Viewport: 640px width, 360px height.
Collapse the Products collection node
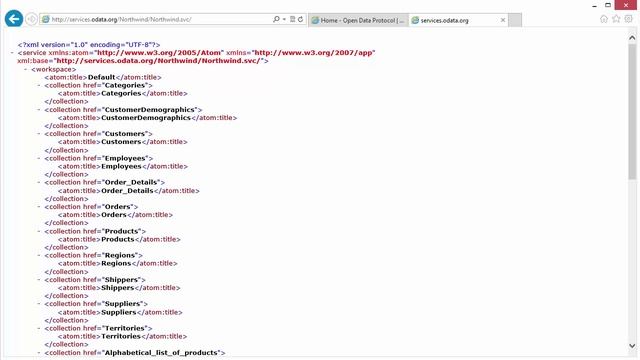39,231
